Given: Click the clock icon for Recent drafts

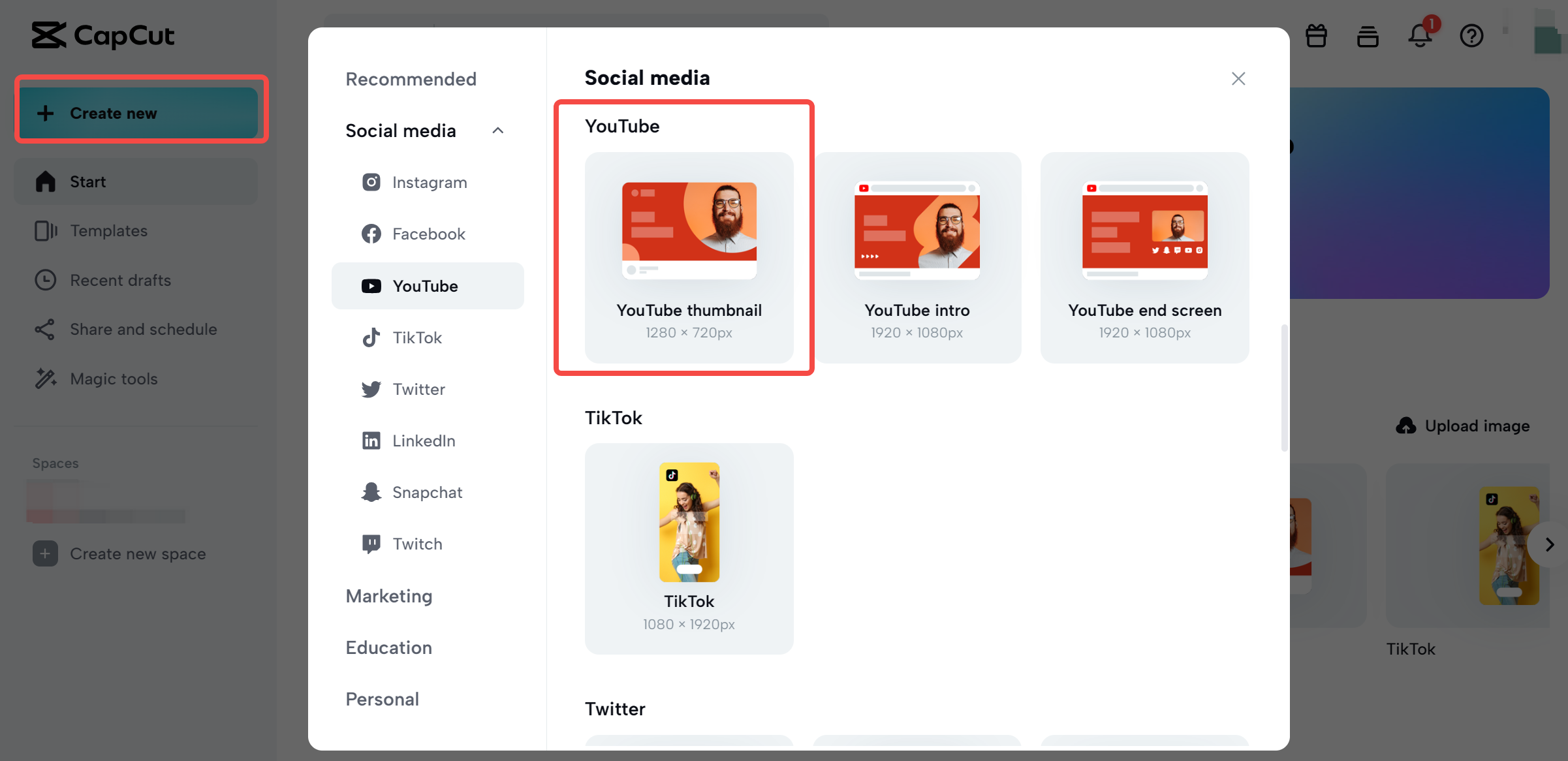Looking at the screenshot, I should 46,280.
